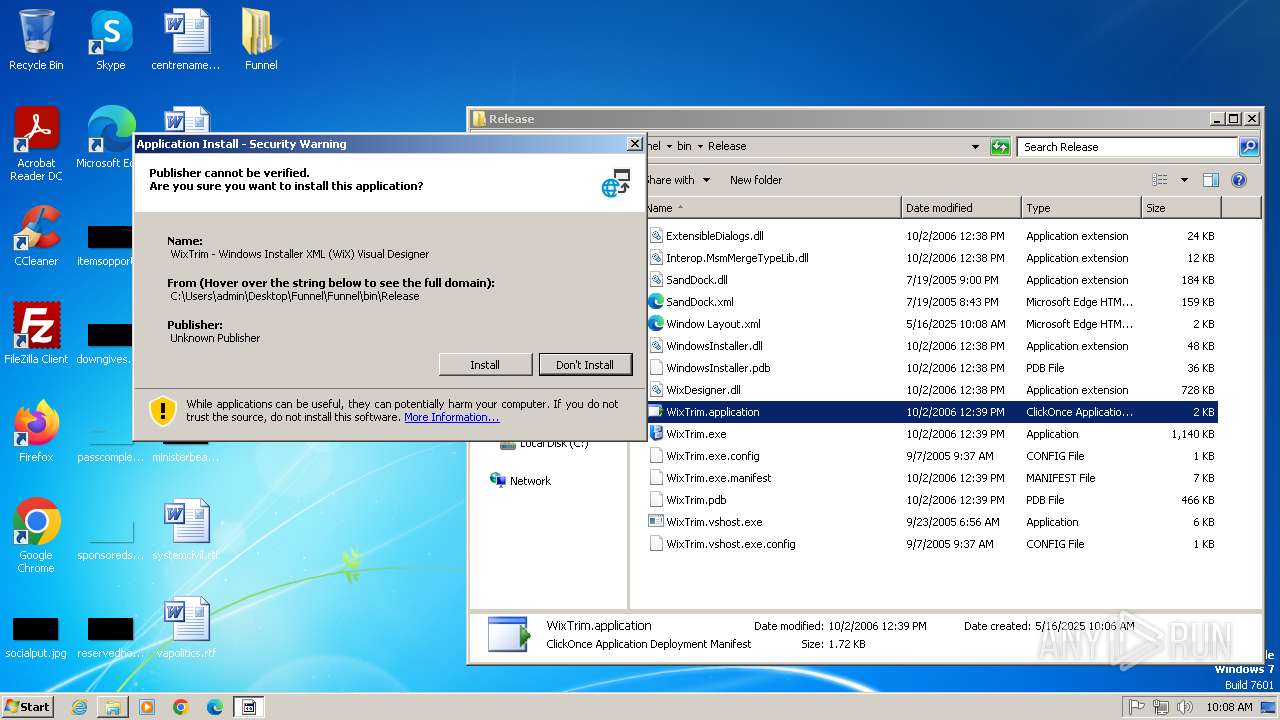Open the More Information link
1280x720 pixels.
[x=451, y=417]
